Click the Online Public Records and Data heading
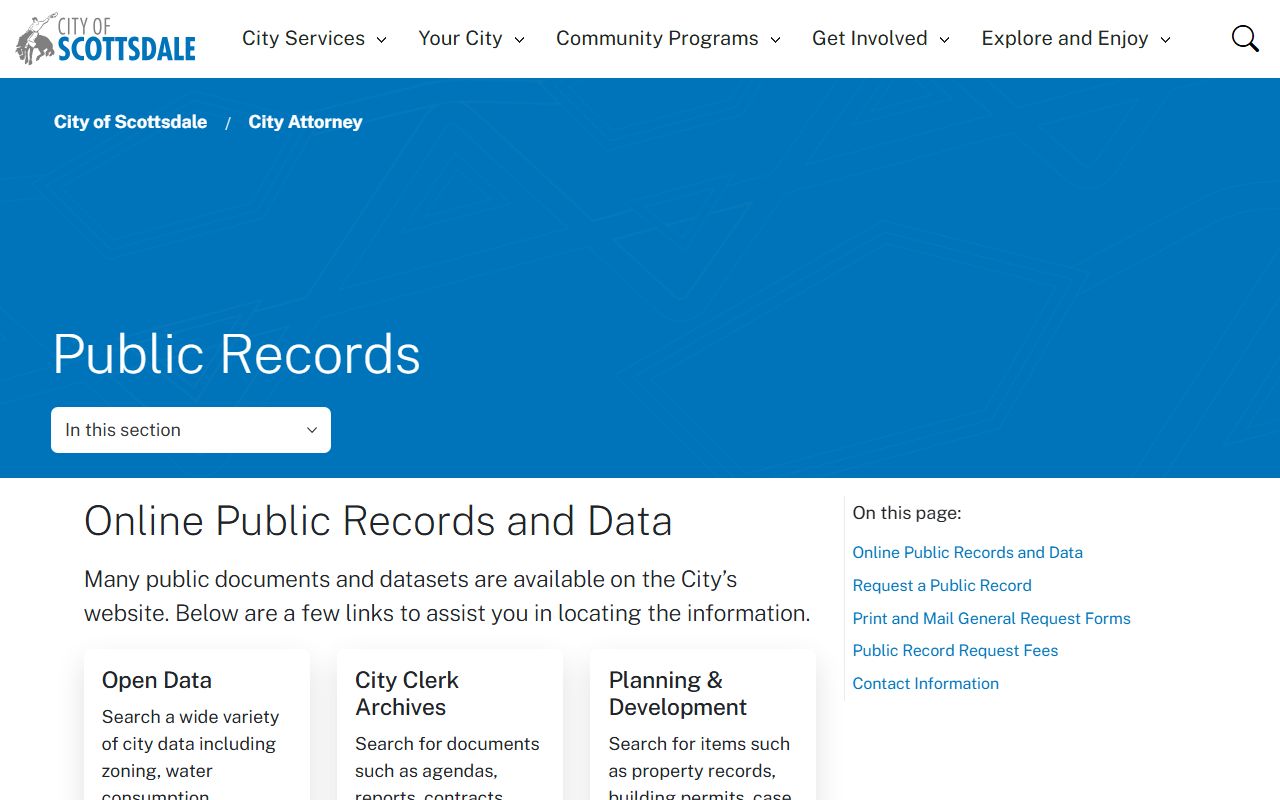The width and height of the screenshot is (1280, 800). pos(378,521)
